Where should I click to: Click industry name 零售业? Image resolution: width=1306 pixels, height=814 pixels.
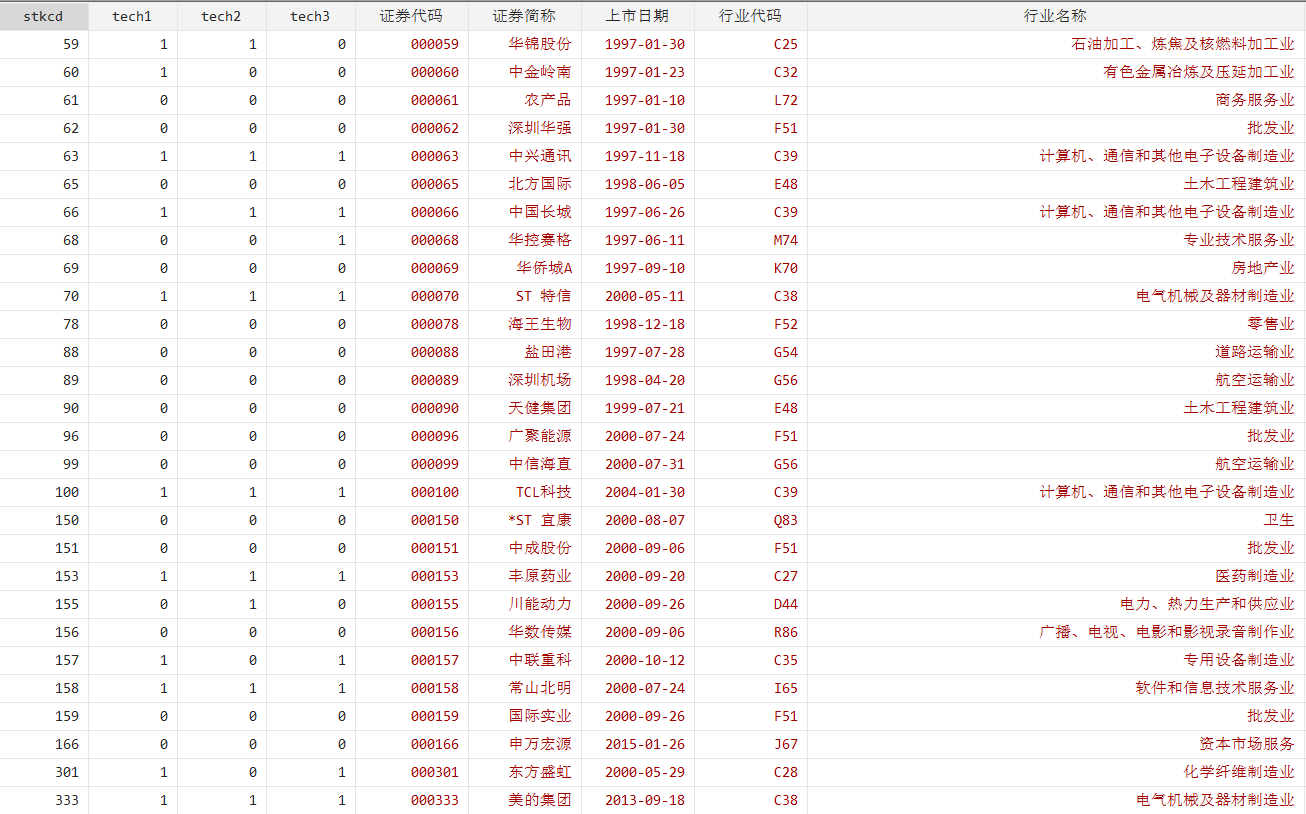(1271, 324)
